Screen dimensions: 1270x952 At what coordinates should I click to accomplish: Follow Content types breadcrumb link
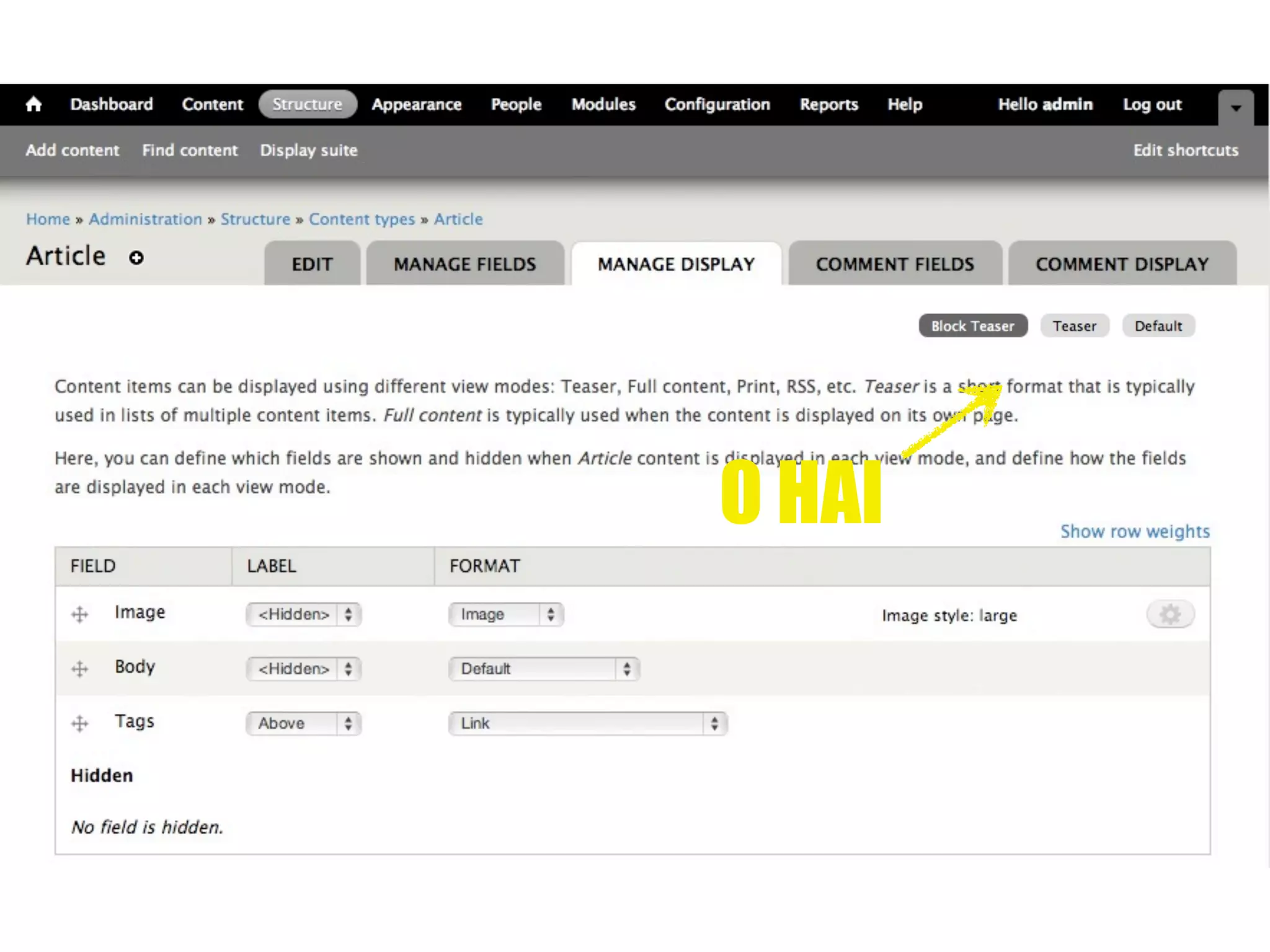tap(362, 219)
